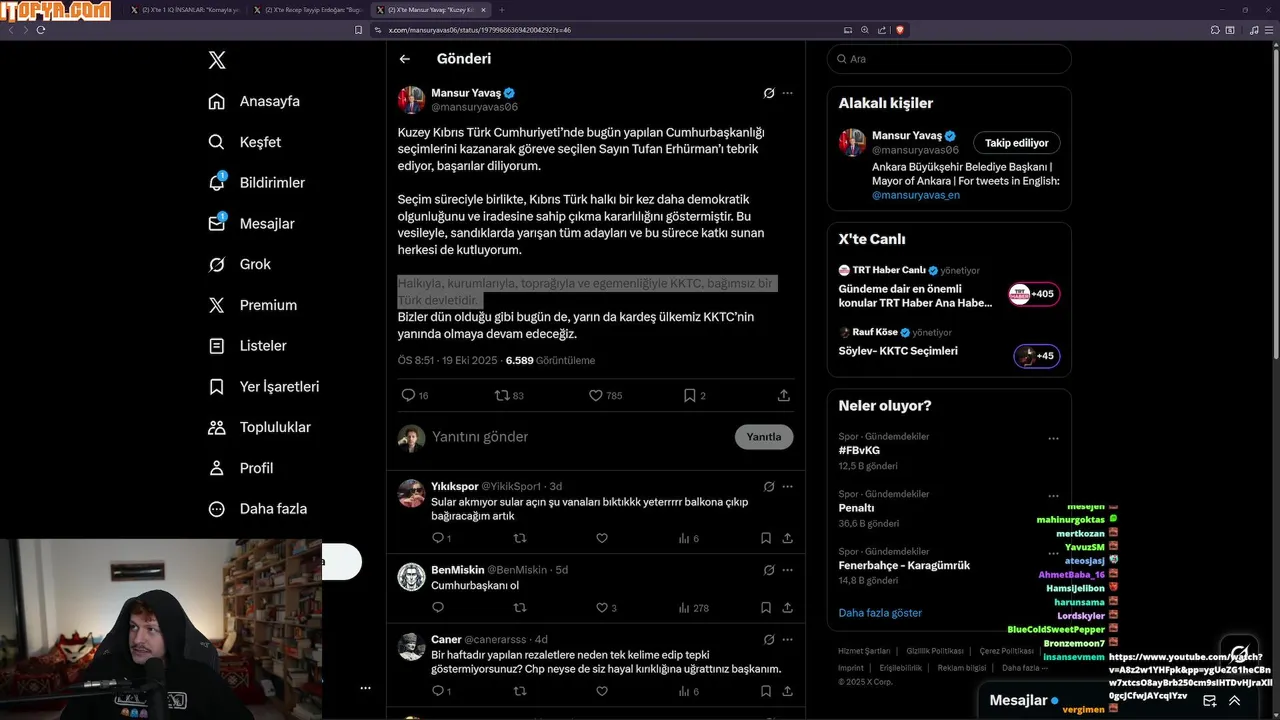Open the Listeler icon in the sidebar
1280x720 pixels.
(x=217, y=346)
